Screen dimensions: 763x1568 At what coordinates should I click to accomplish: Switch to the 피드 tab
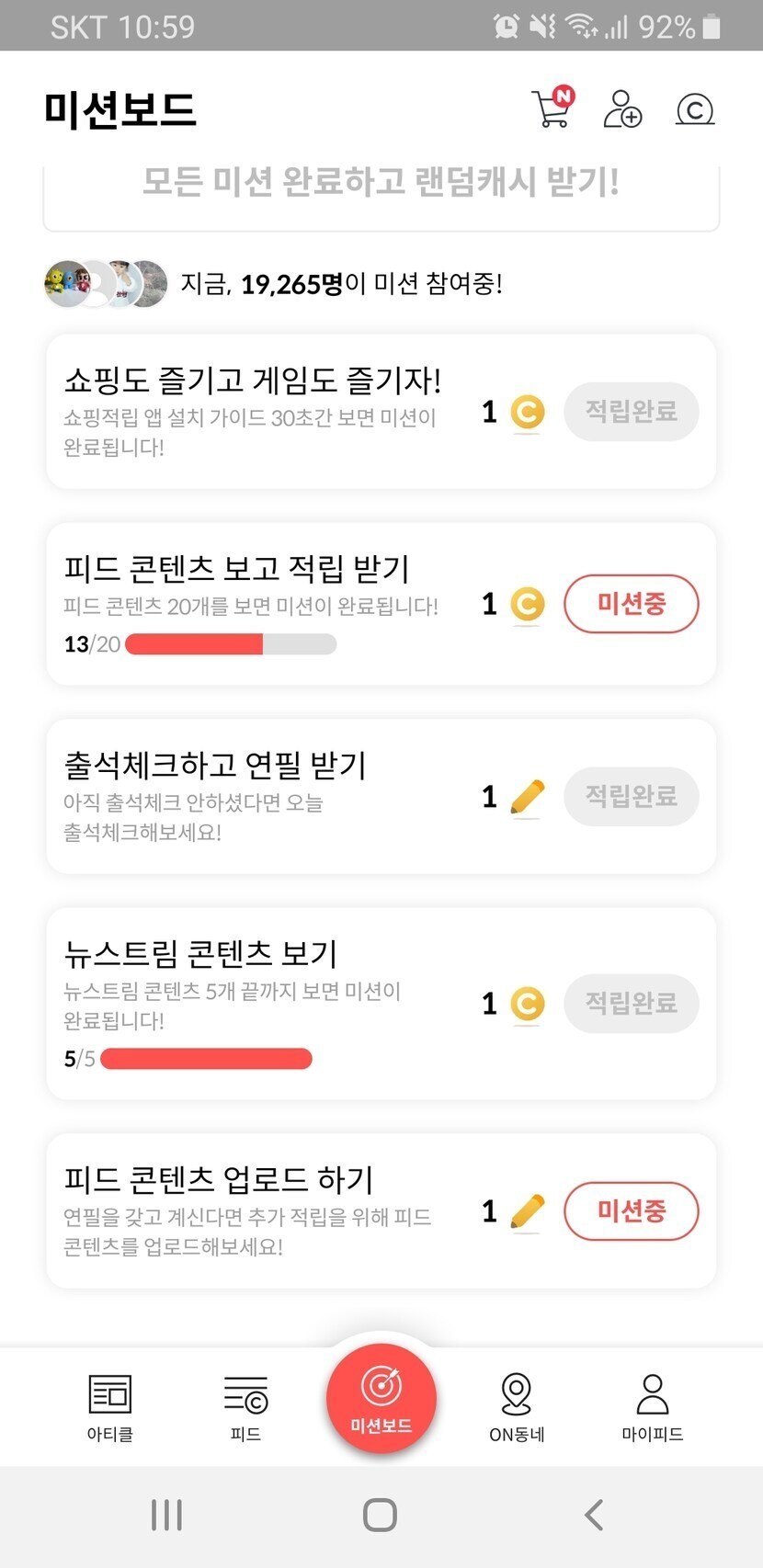coord(245,1406)
